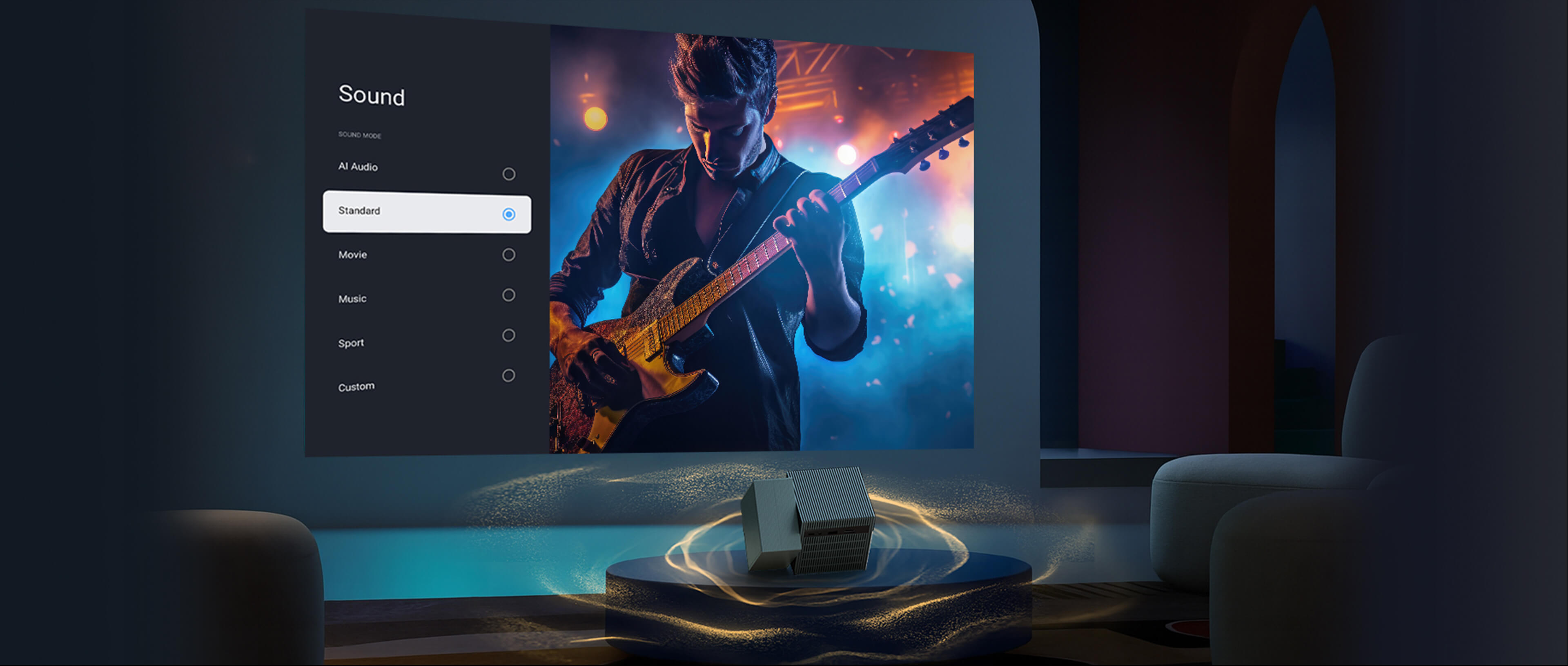Open the AI Audio menu entry
Image resolution: width=1568 pixels, height=666 pixels.
(359, 167)
